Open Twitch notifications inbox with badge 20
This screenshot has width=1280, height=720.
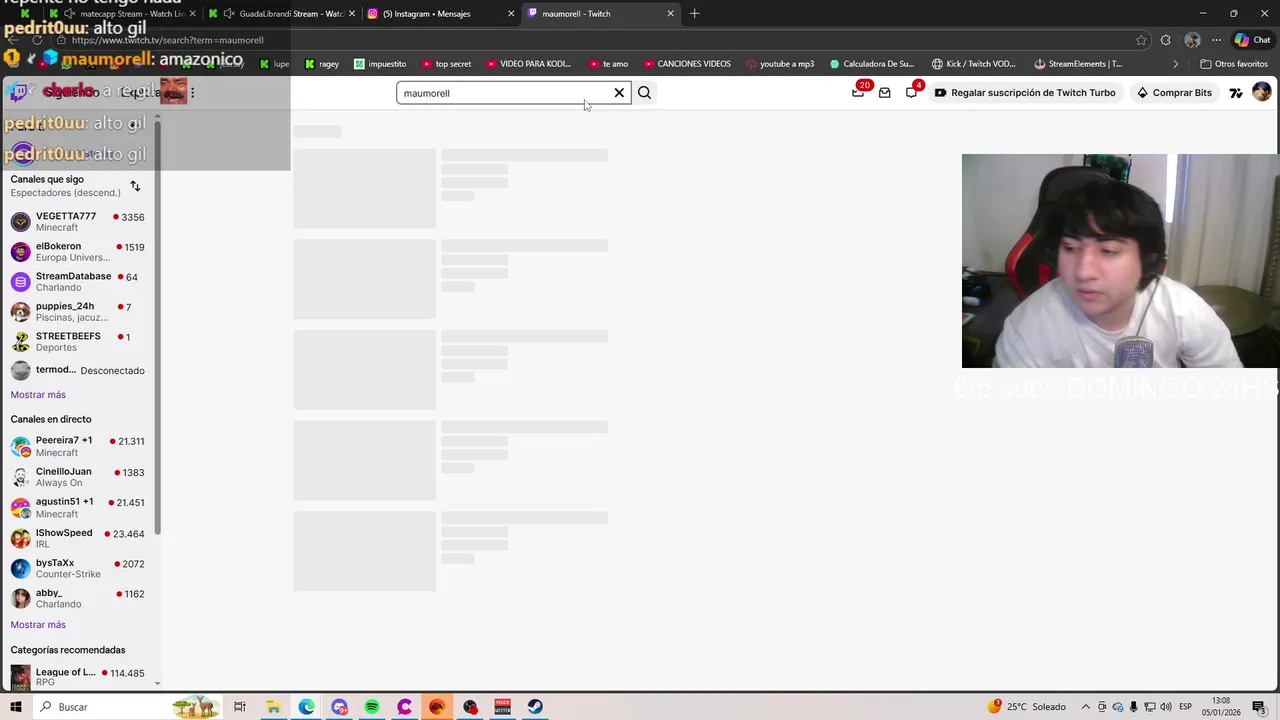coord(858,92)
